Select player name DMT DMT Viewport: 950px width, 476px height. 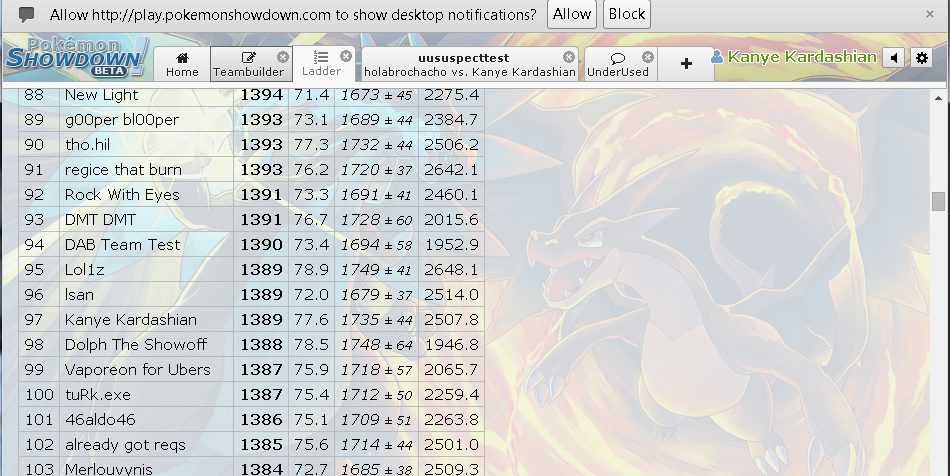click(100, 219)
